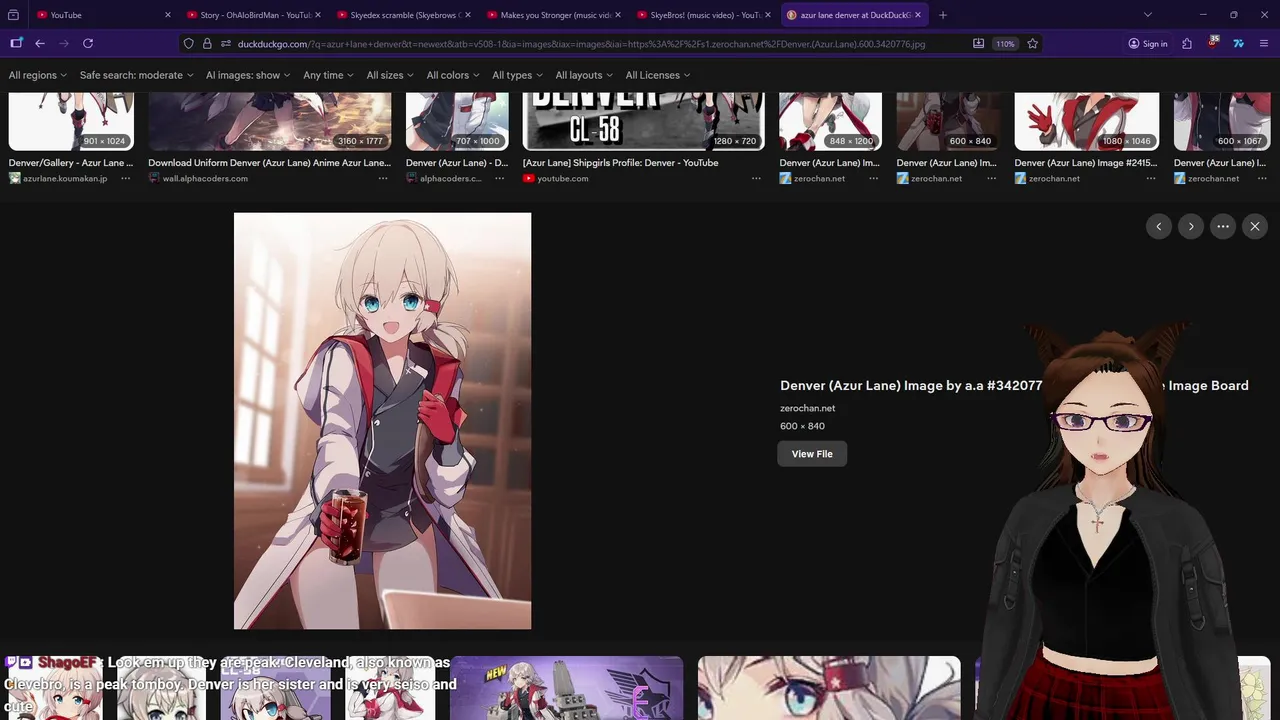
Task: Expand the All sizes filter
Action: [x=390, y=75]
